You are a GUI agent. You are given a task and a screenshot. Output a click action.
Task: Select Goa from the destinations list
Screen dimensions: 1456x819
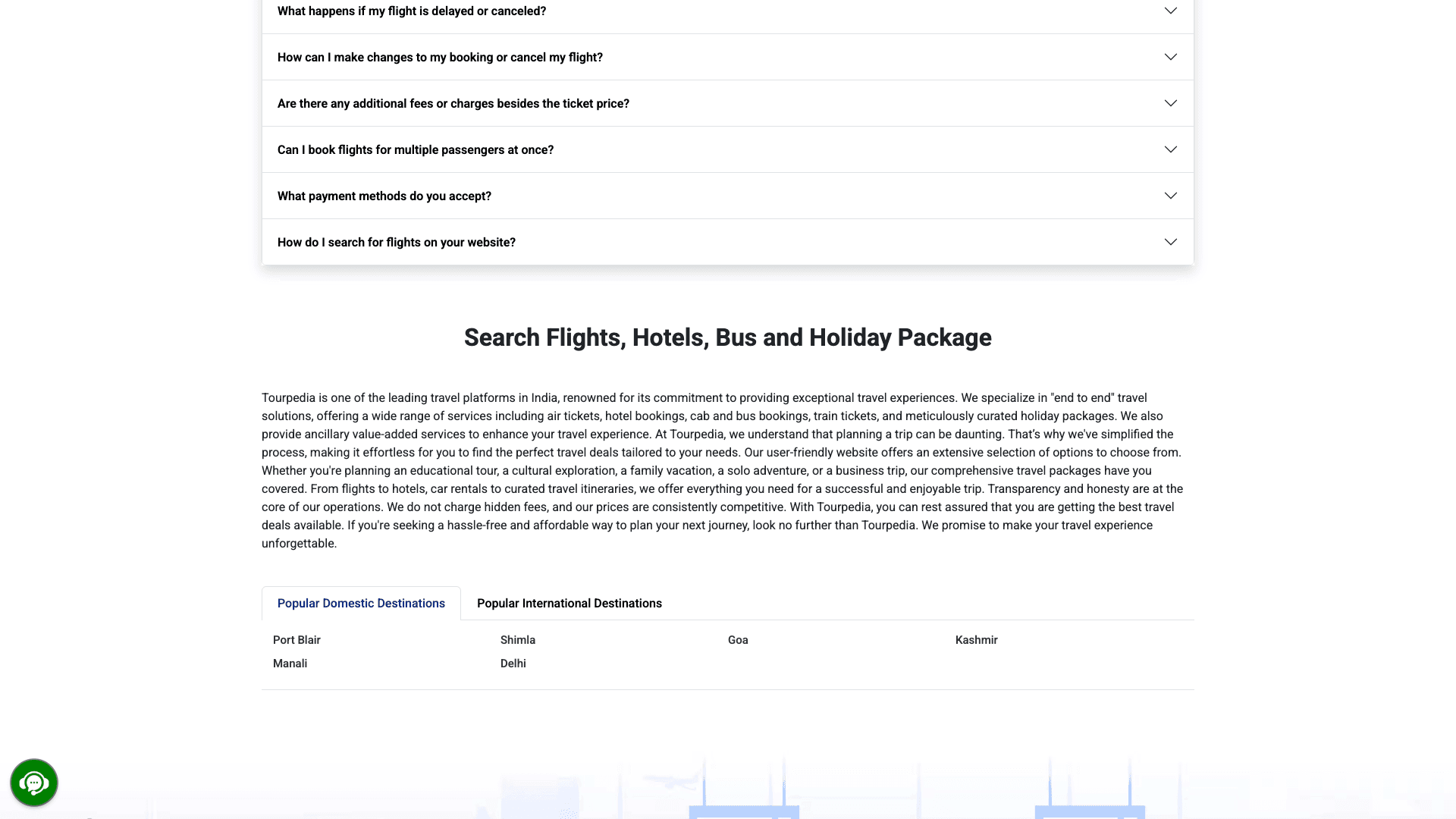tap(738, 639)
